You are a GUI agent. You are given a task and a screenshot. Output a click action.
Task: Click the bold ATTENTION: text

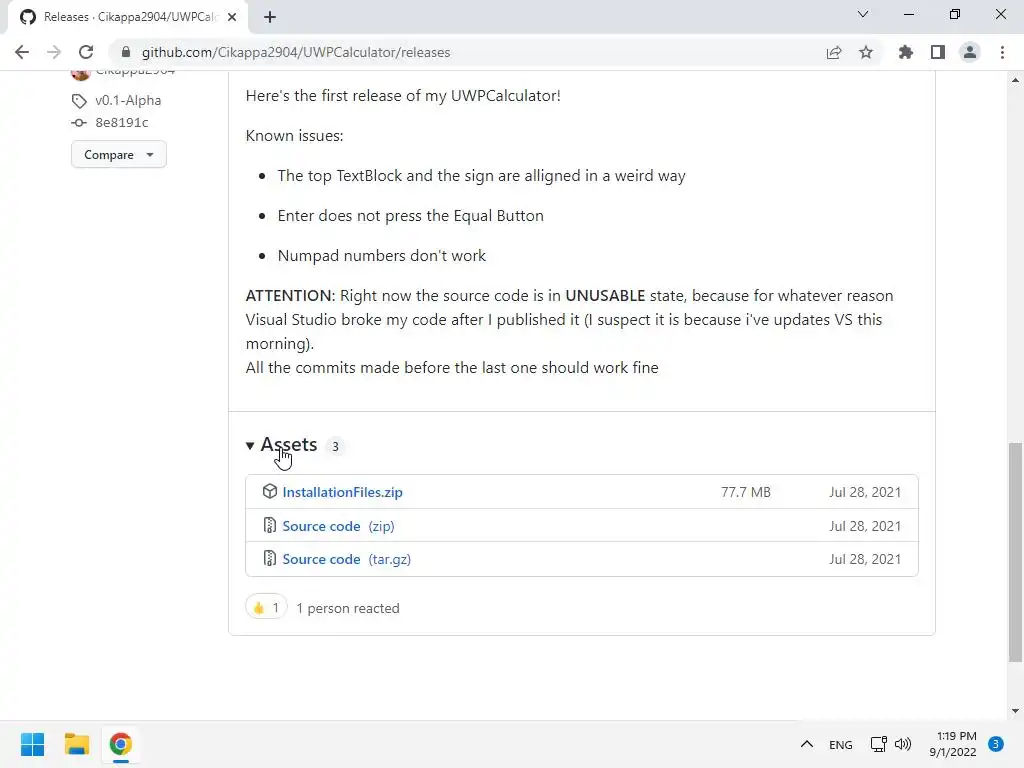click(291, 296)
